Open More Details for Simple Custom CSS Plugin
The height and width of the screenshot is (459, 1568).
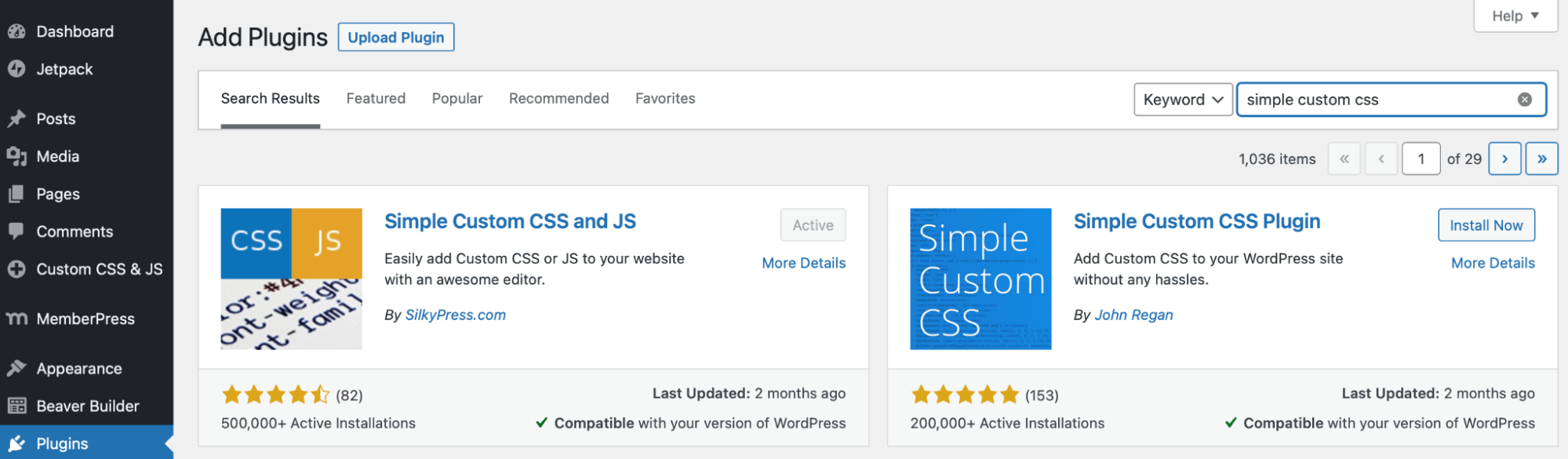(1493, 263)
